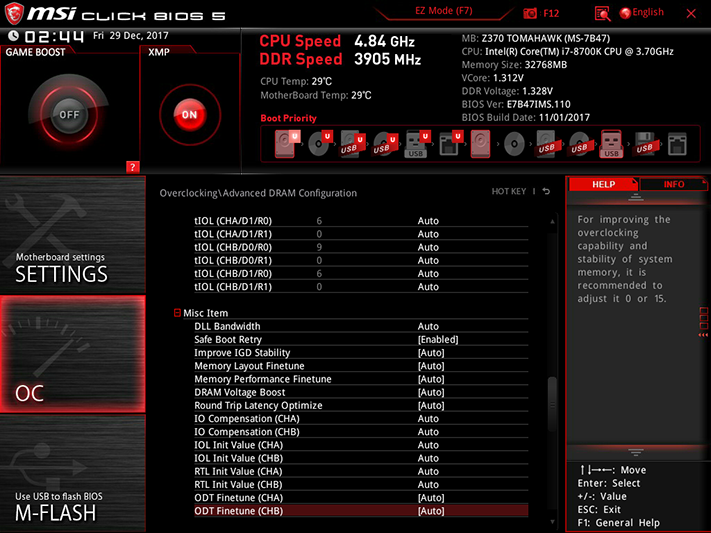Open the SETTINGS motherboard settings panel
Screen dimensions: 711x533
[x=73, y=235]
